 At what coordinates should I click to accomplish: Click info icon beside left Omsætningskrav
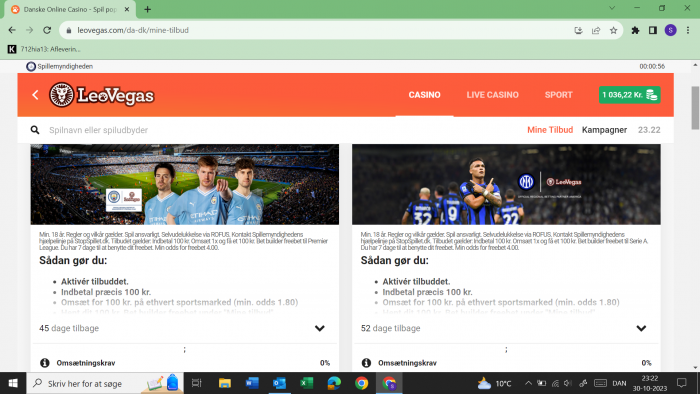pyautogui.click(x=45, y=363)
